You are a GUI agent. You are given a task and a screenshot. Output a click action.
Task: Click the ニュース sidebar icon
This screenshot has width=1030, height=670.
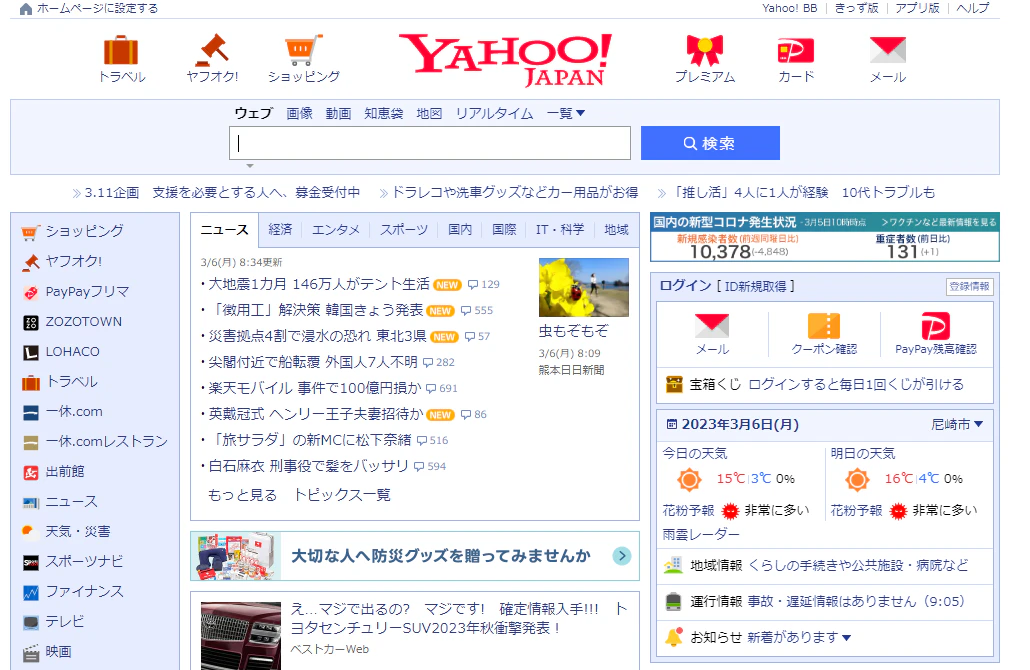[x=31, y=503]
